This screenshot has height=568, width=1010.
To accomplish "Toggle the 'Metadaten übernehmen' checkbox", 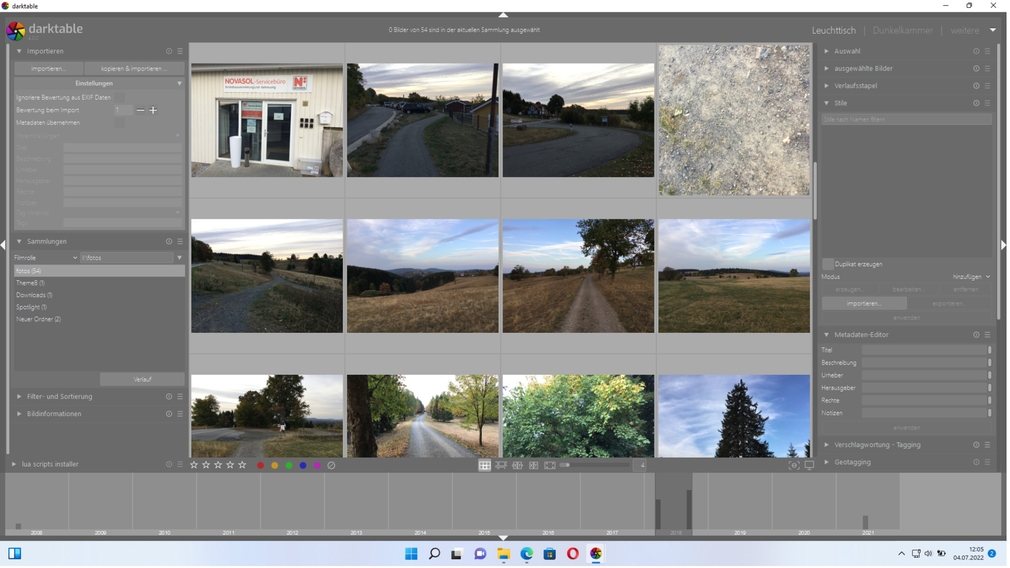I will 120,123.
